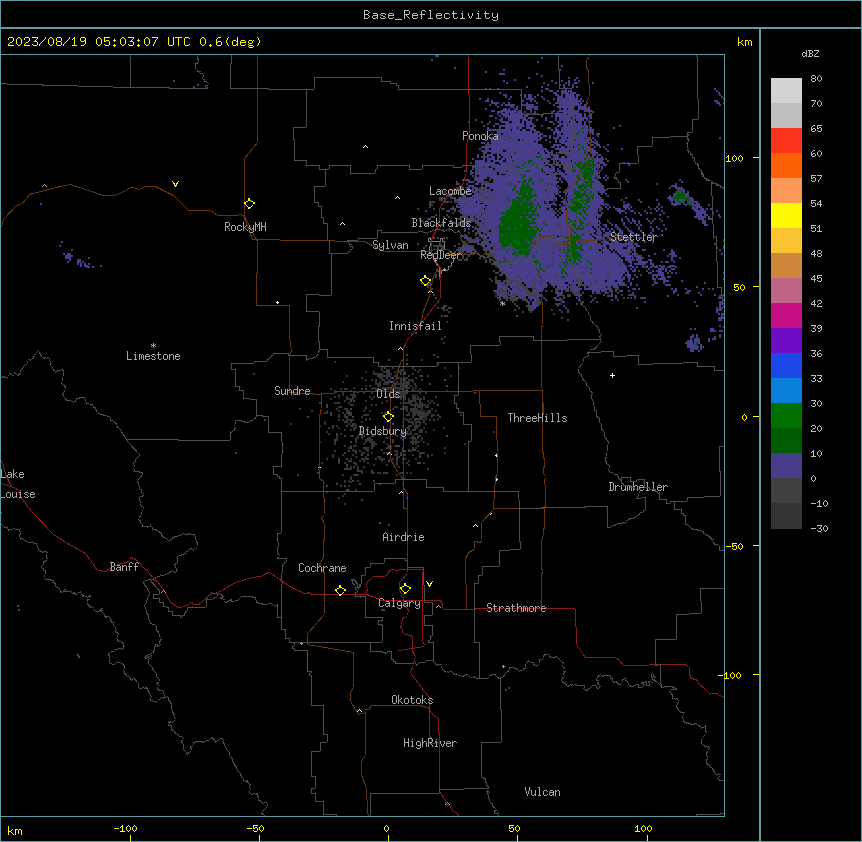This screenshot has height=842, width=862.
Task: Select the orange 60 dBZ legend swatch
Action: pyautogui.click(x=786, y=165)
